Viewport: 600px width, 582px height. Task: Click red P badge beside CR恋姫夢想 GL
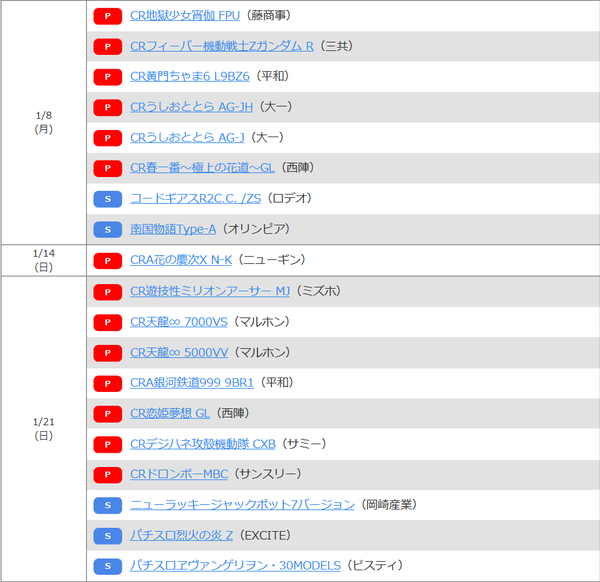tap(108, 414)
